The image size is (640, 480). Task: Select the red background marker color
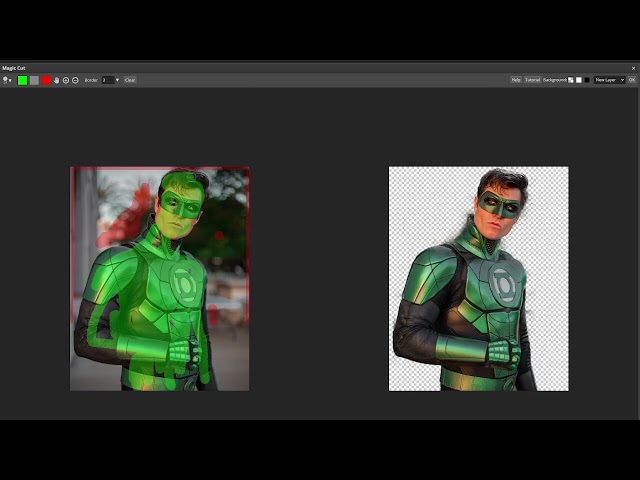point(46,80)
